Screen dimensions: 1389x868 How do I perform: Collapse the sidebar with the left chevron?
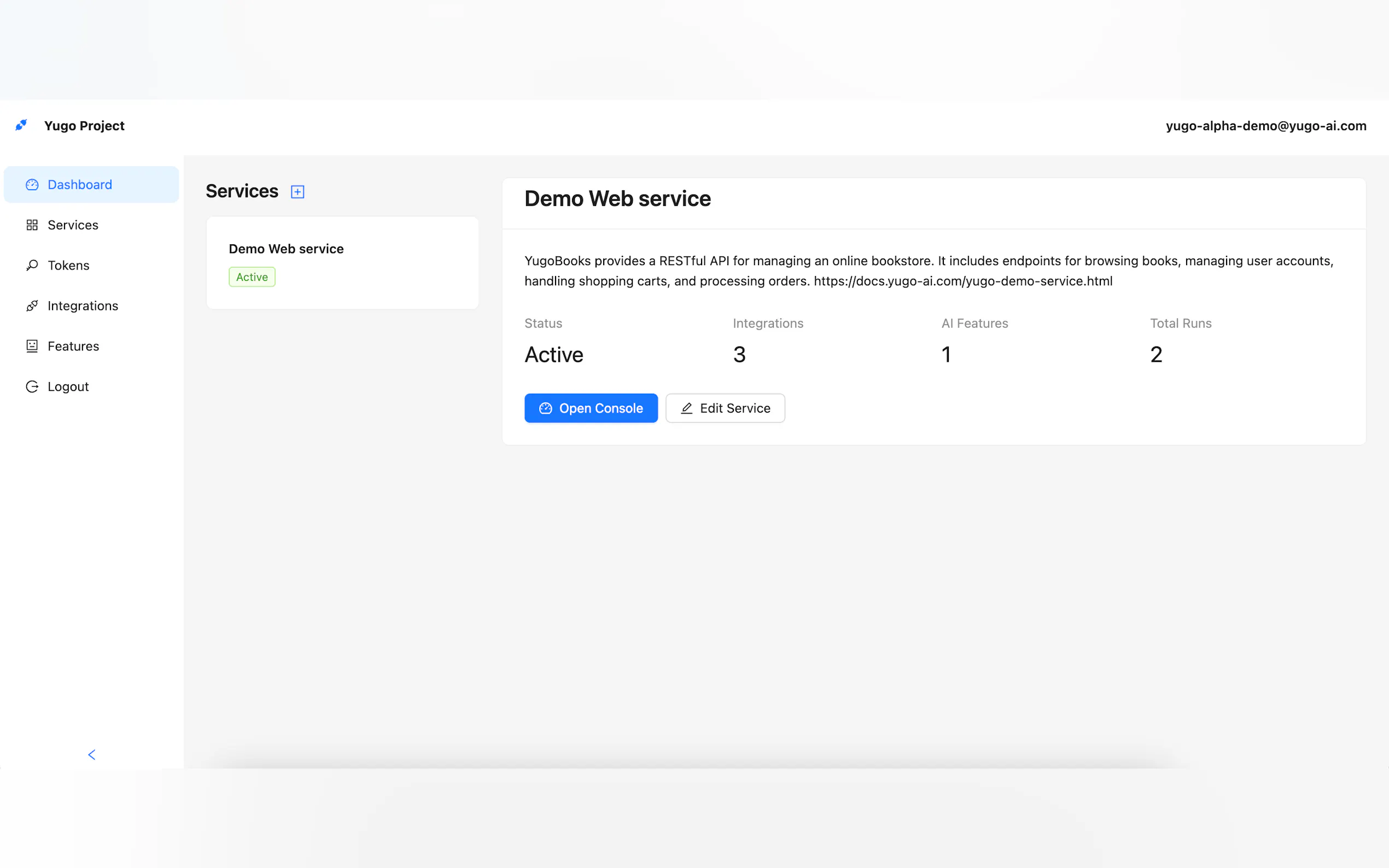click(91, 754)
